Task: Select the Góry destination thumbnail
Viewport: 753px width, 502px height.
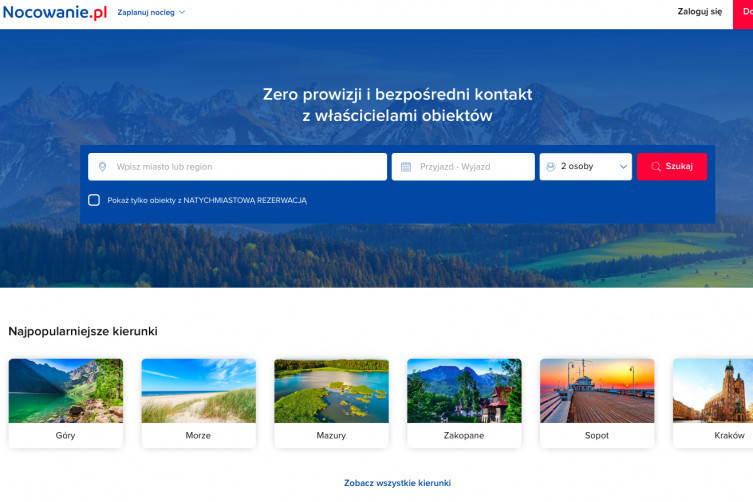Action: coord(66,391)
